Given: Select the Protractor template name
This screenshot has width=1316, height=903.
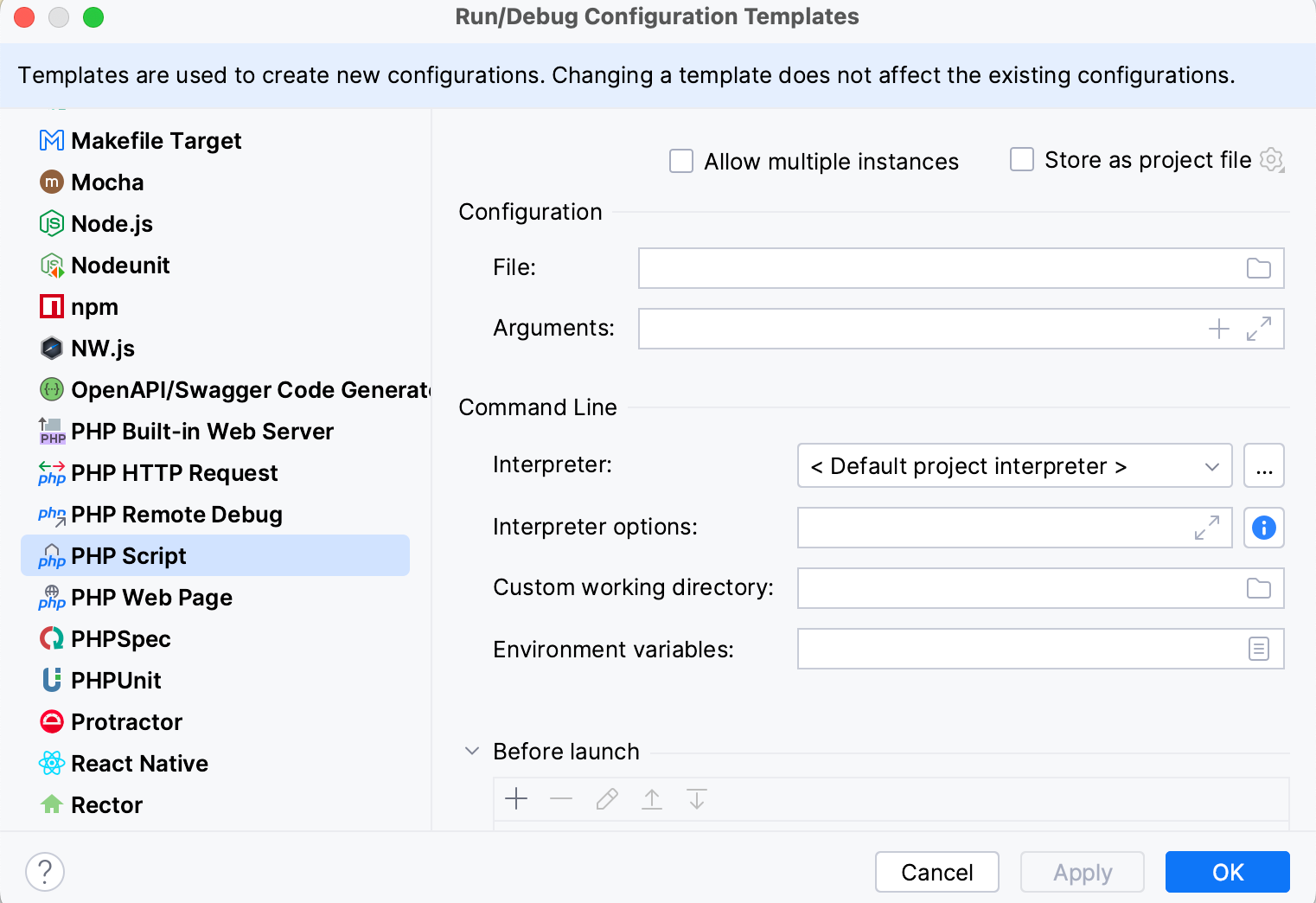Looking at the screenshot, I should (126, 721).
